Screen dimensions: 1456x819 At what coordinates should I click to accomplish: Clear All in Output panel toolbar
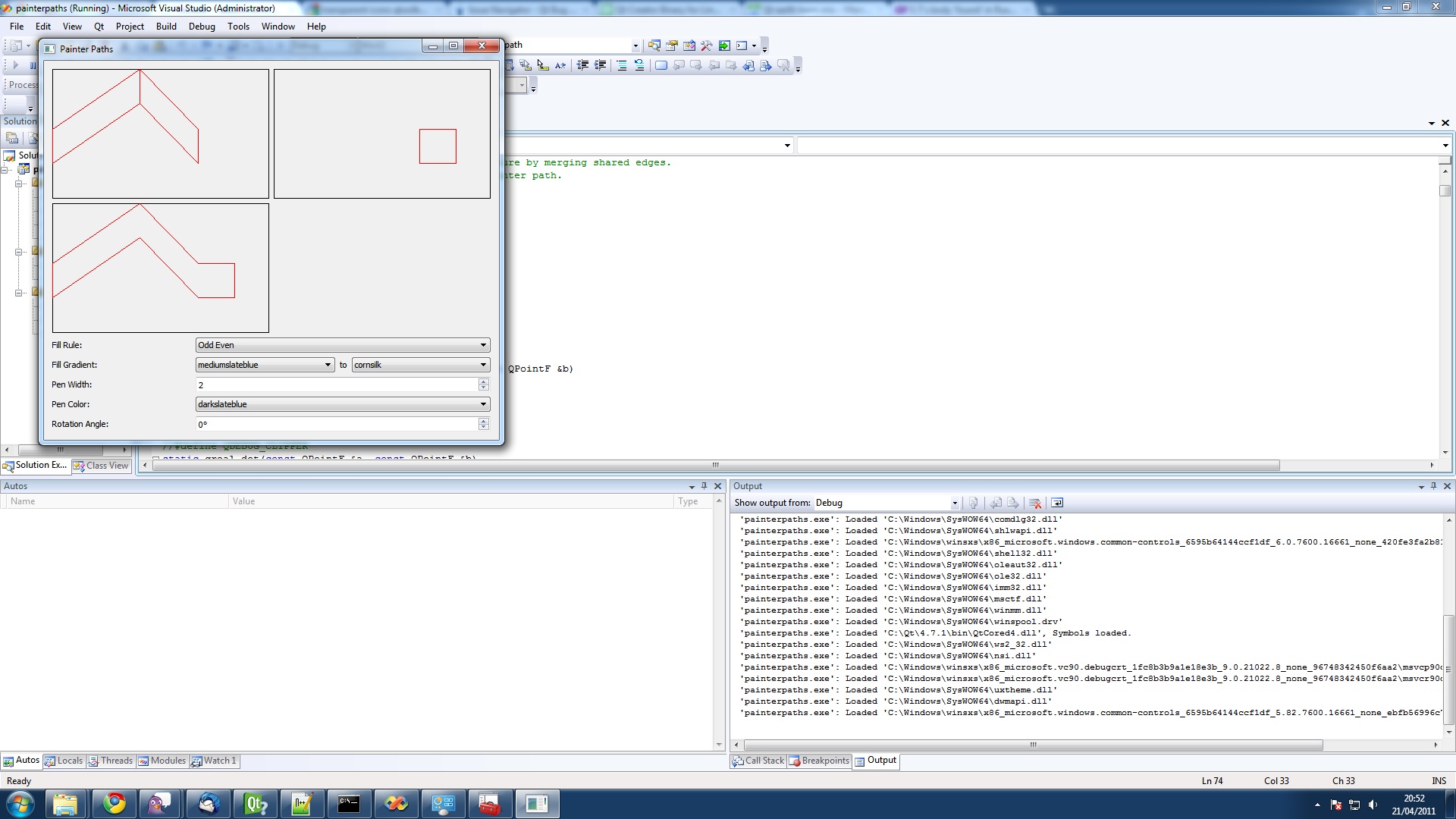pos(1035,503)
